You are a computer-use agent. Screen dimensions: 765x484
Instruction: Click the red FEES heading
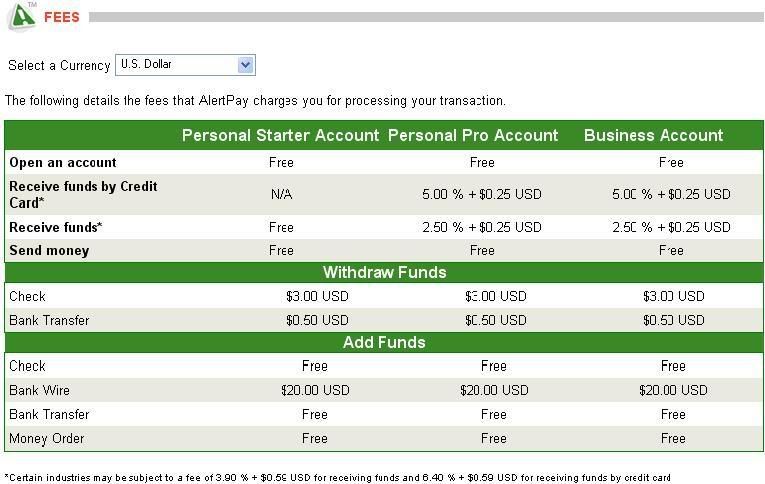click(x=61, y=17)
